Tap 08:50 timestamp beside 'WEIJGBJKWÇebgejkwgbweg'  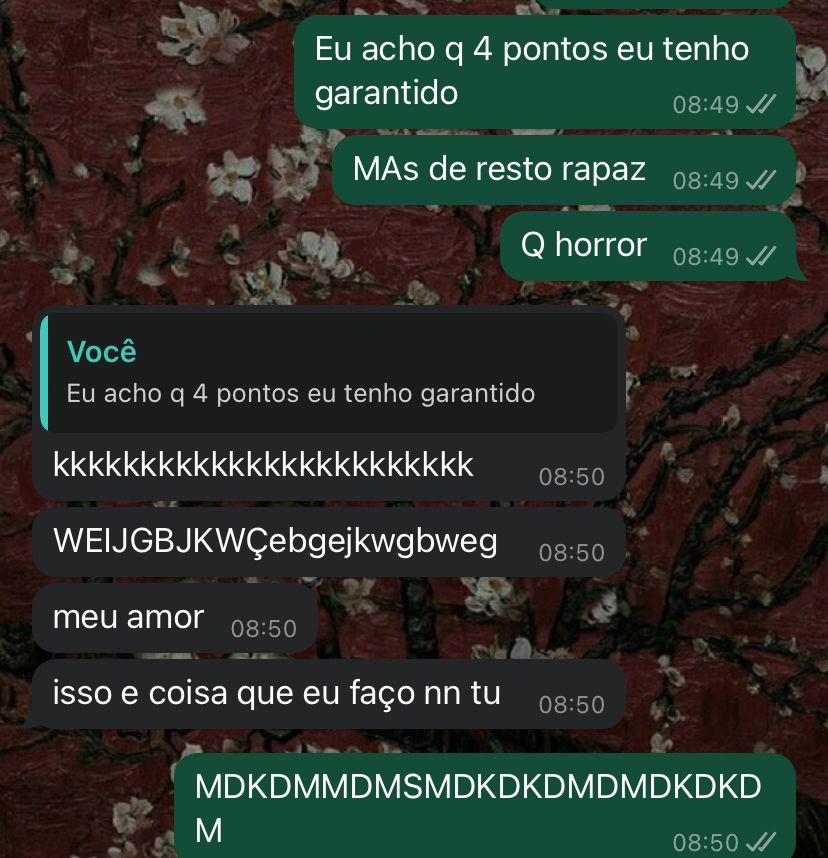click(x=572, y=552)
